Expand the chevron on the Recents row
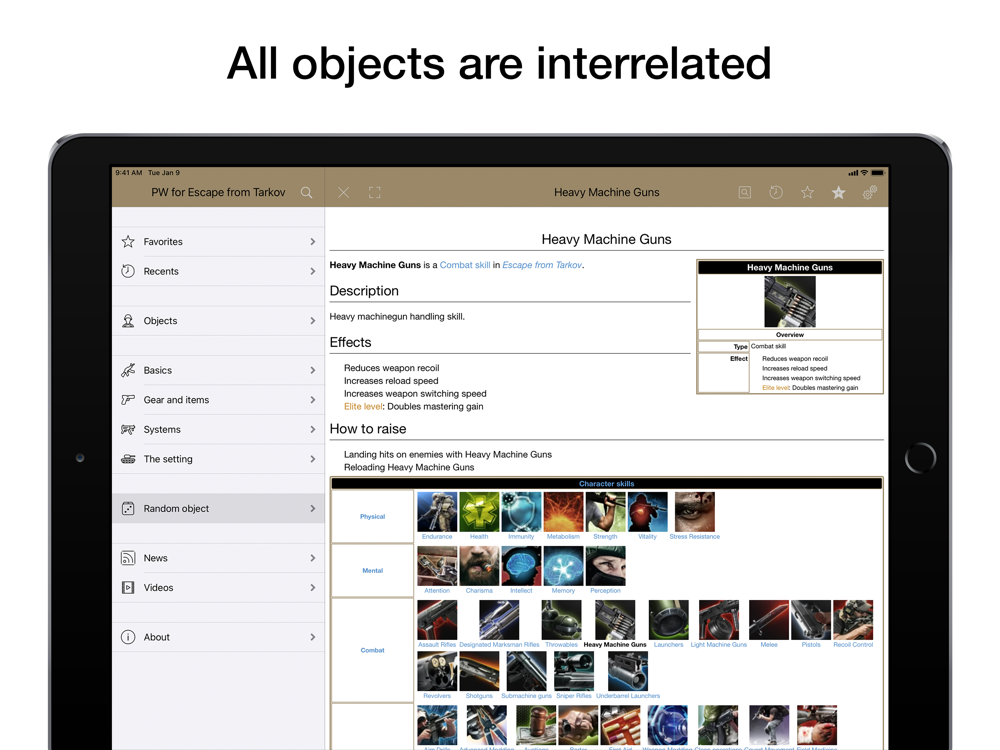Image resolution: width=1000 pixels, height=750 pixels. (312, 271)
